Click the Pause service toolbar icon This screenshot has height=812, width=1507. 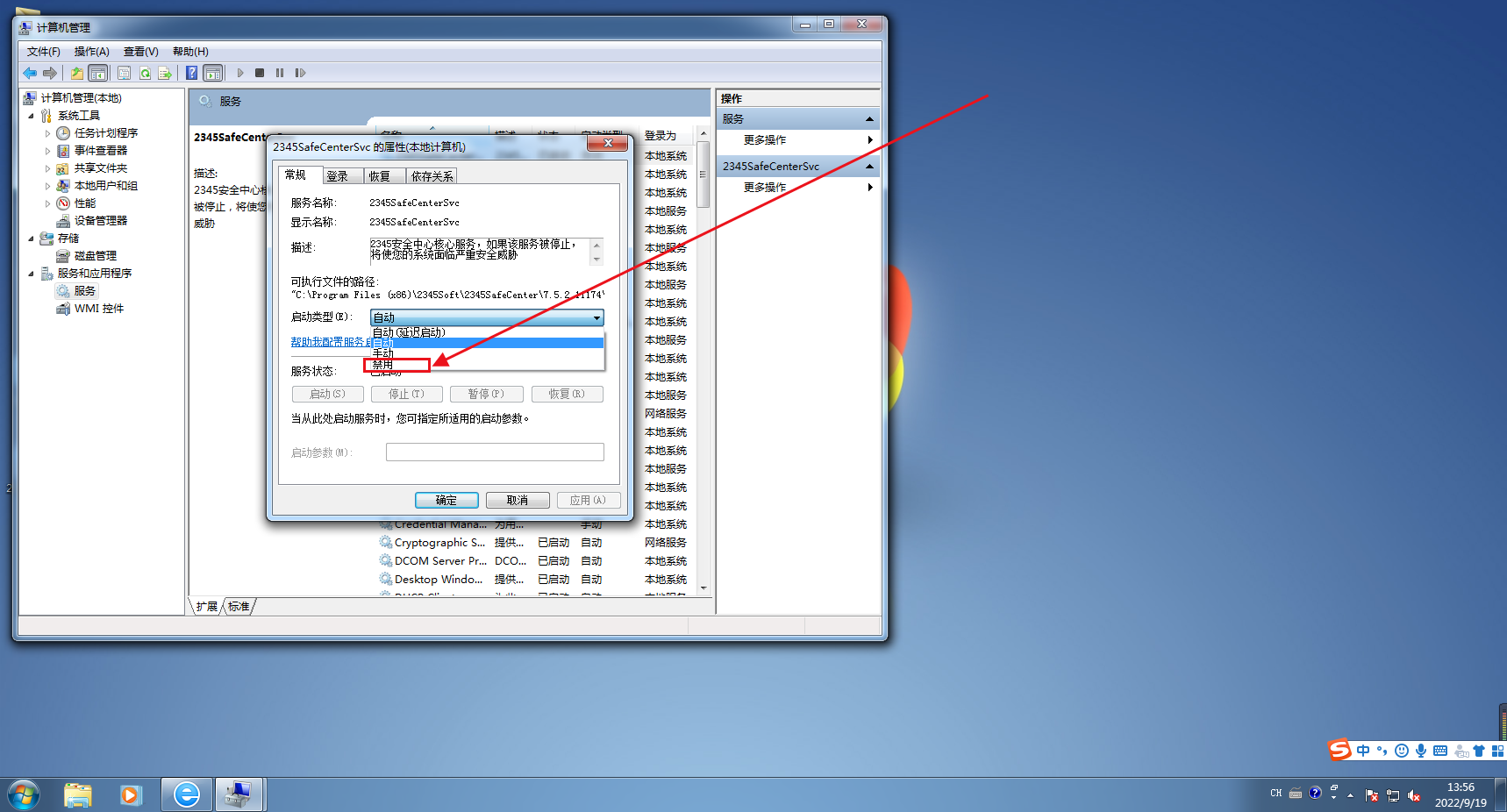280,73
